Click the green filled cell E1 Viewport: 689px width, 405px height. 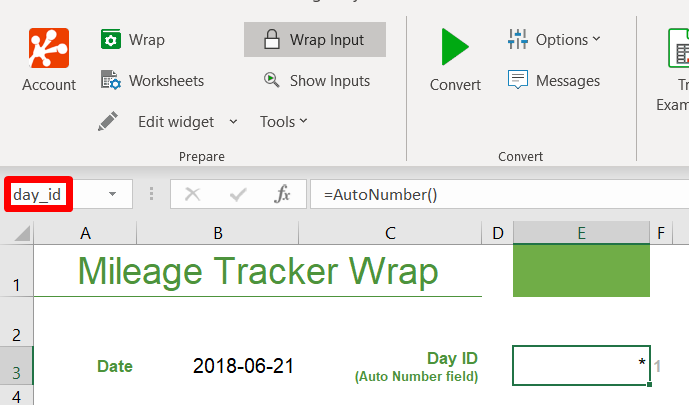tap(581, 271)
